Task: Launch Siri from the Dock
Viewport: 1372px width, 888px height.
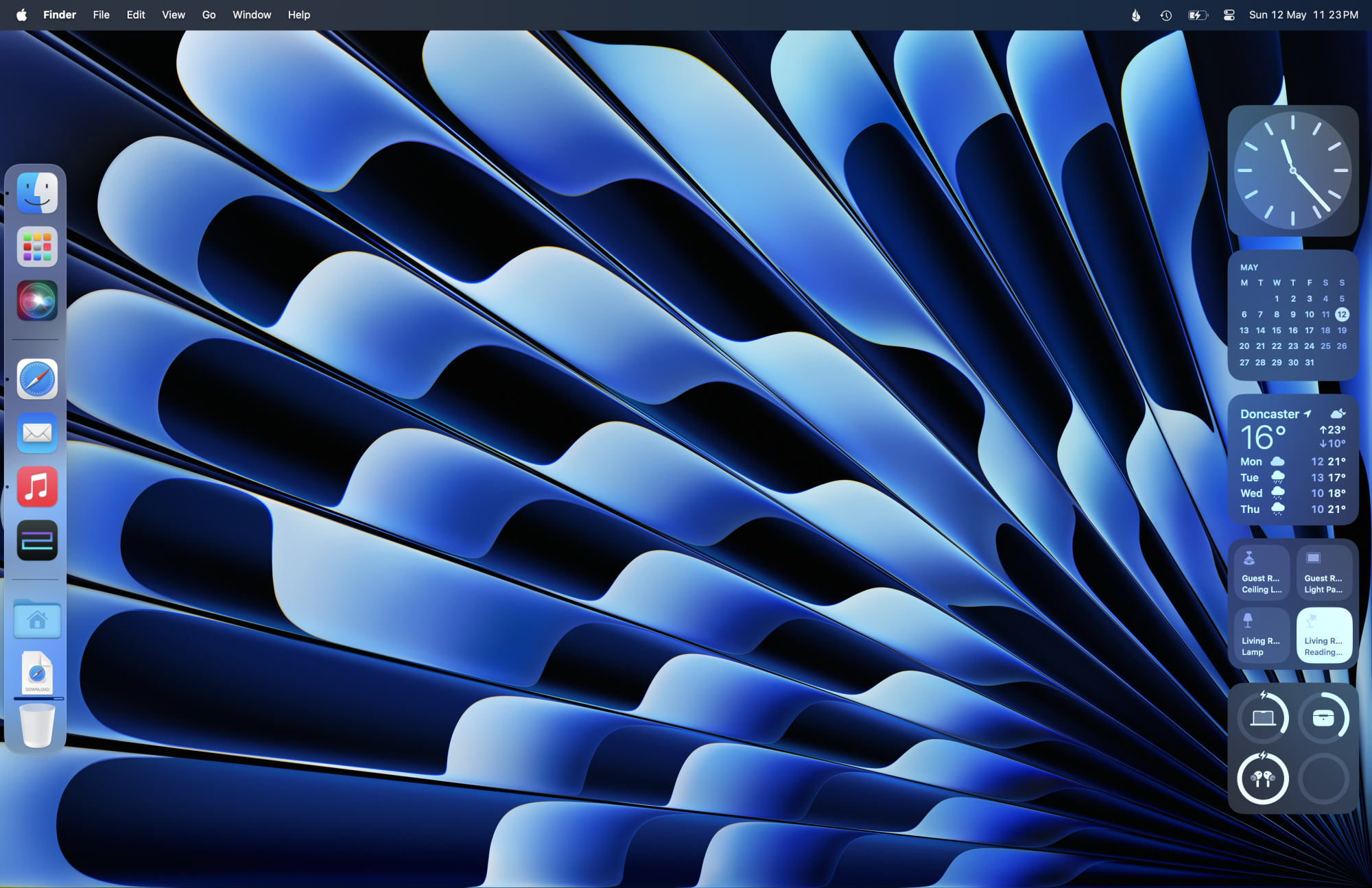Action: pyautogui.click(x=37, y=300)
